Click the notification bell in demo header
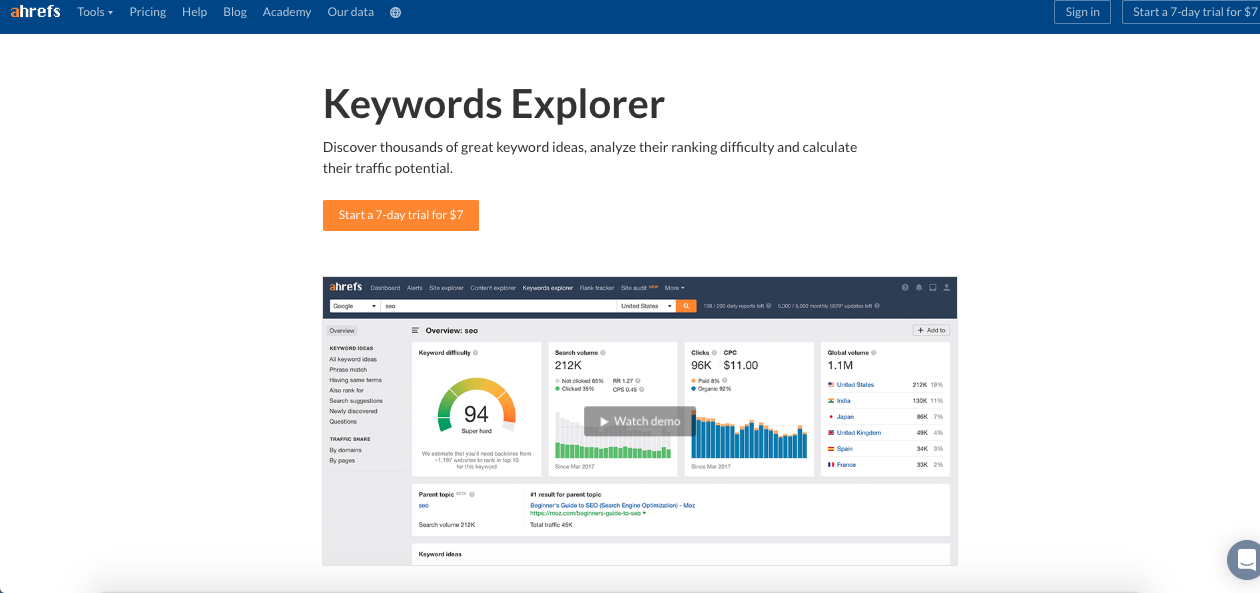1260x593 pixels. (x=918, y=288)
